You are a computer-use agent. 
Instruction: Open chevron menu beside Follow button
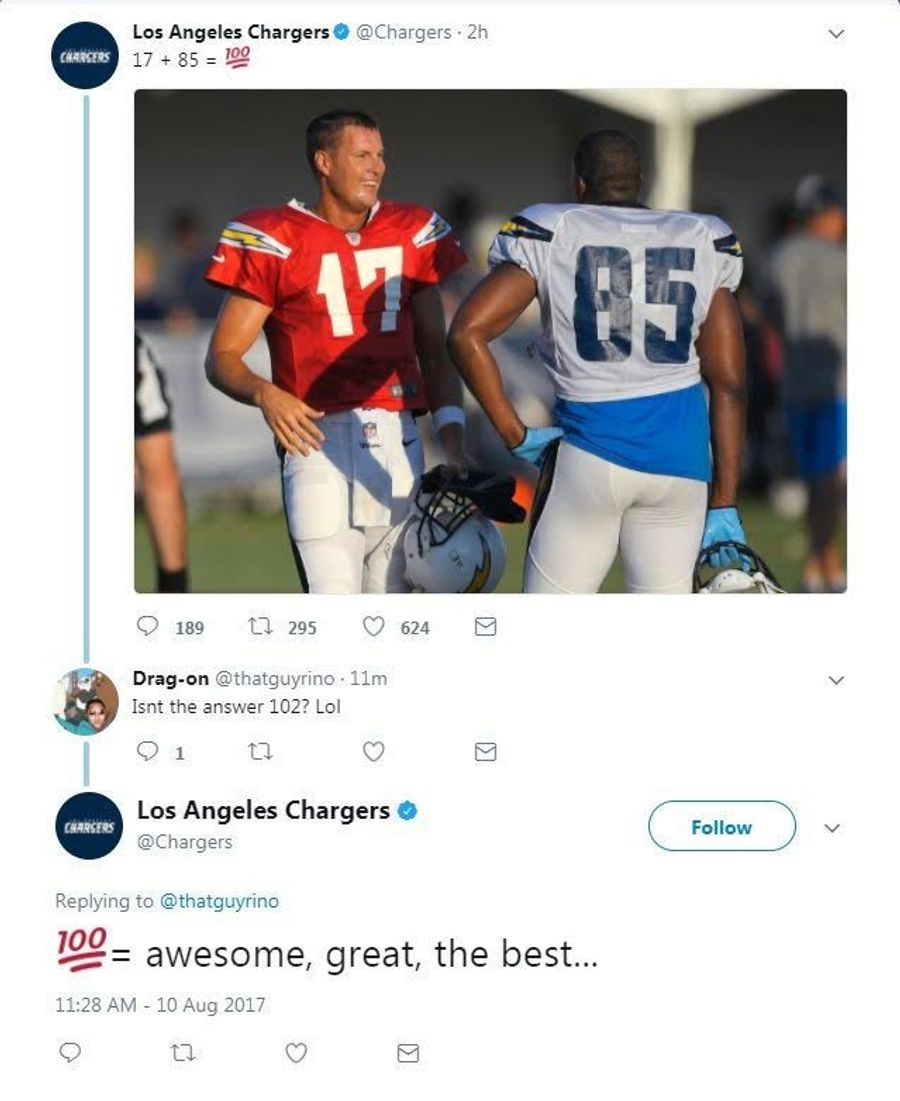pos(832,828)
